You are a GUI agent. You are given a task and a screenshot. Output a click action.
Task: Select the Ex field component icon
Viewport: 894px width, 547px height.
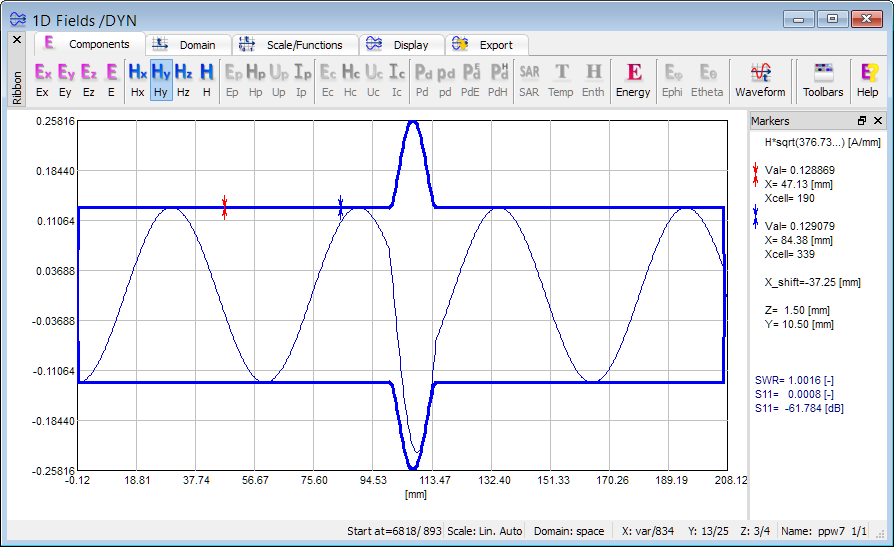click(42, 79)
